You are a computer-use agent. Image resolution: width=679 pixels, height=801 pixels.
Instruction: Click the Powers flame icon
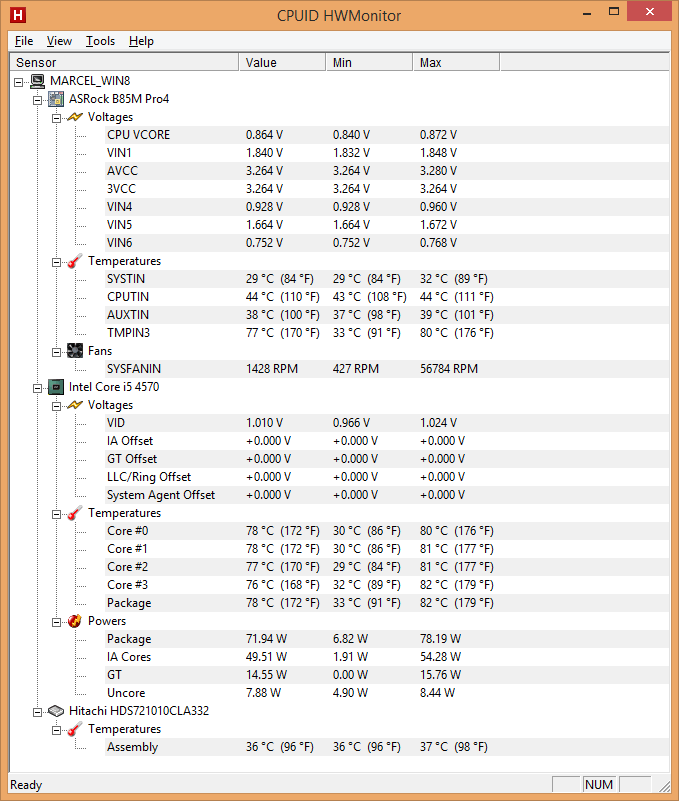coord(75,621)
